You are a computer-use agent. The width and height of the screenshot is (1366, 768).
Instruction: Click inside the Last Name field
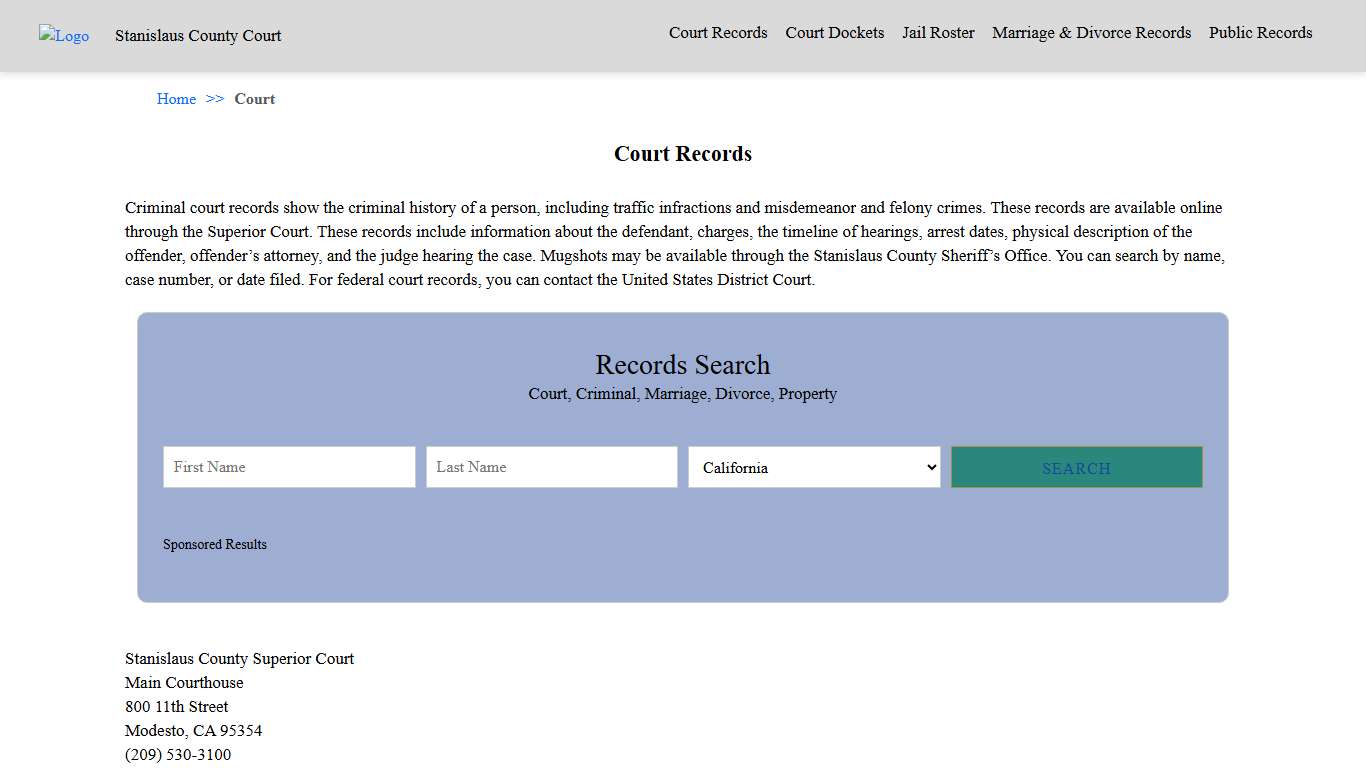click(x=551, y=467)
